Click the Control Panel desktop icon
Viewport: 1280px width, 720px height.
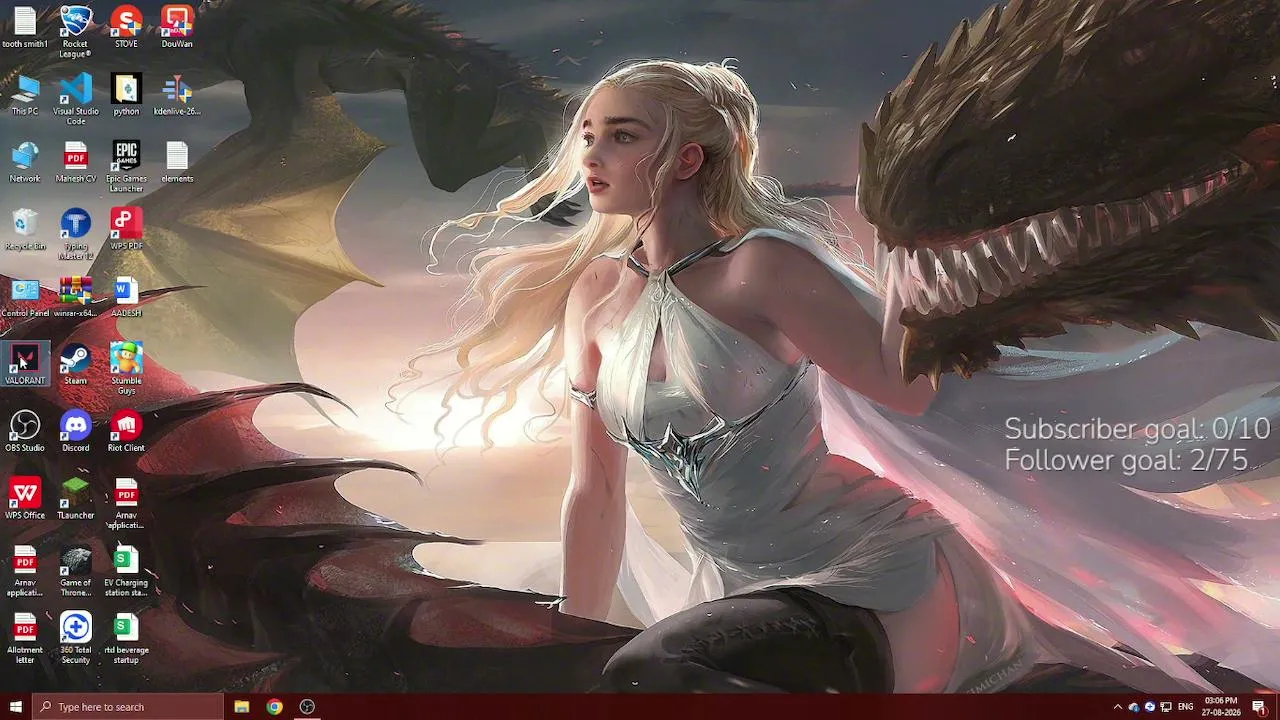25,296
